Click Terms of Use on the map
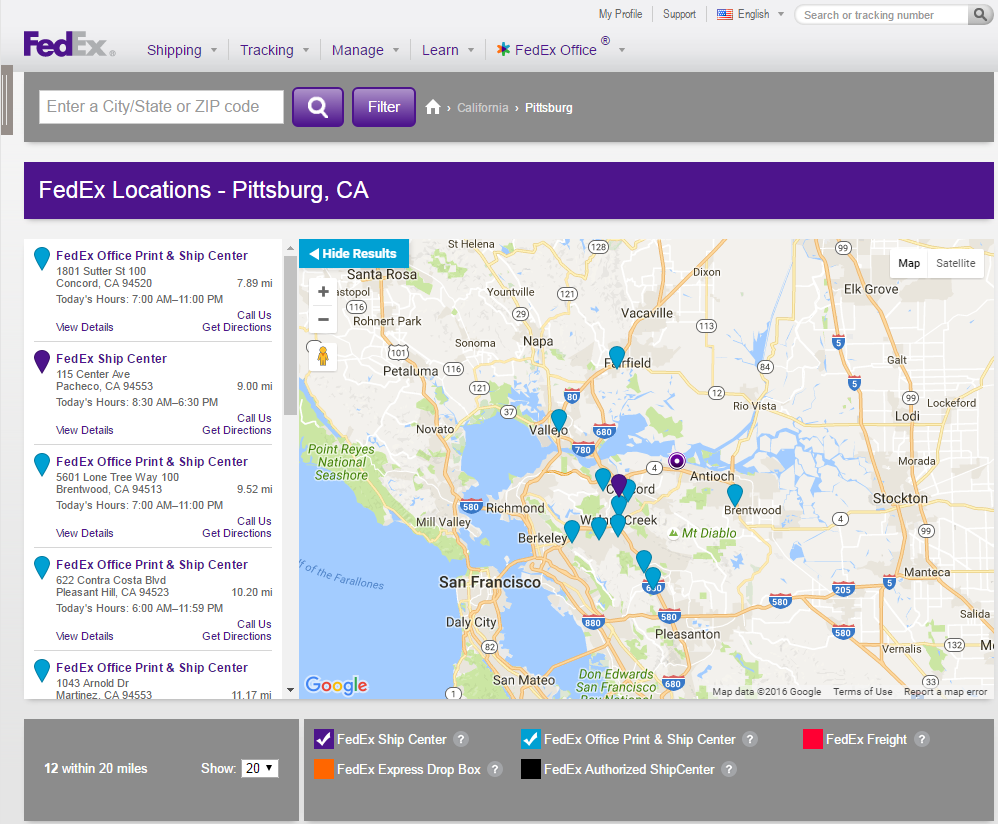Viewport: 998px width, 824px height. (x=862, y=692)
